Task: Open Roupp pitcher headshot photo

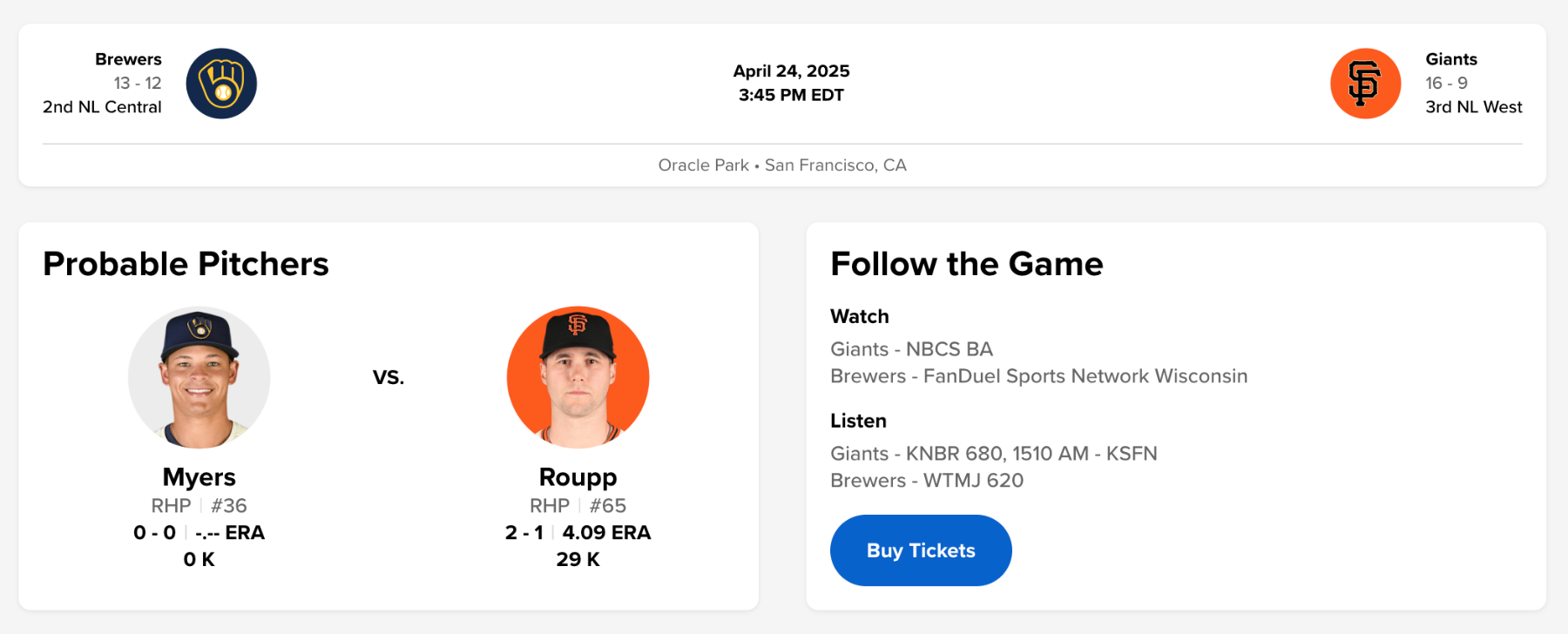Action: pos(578,377)
